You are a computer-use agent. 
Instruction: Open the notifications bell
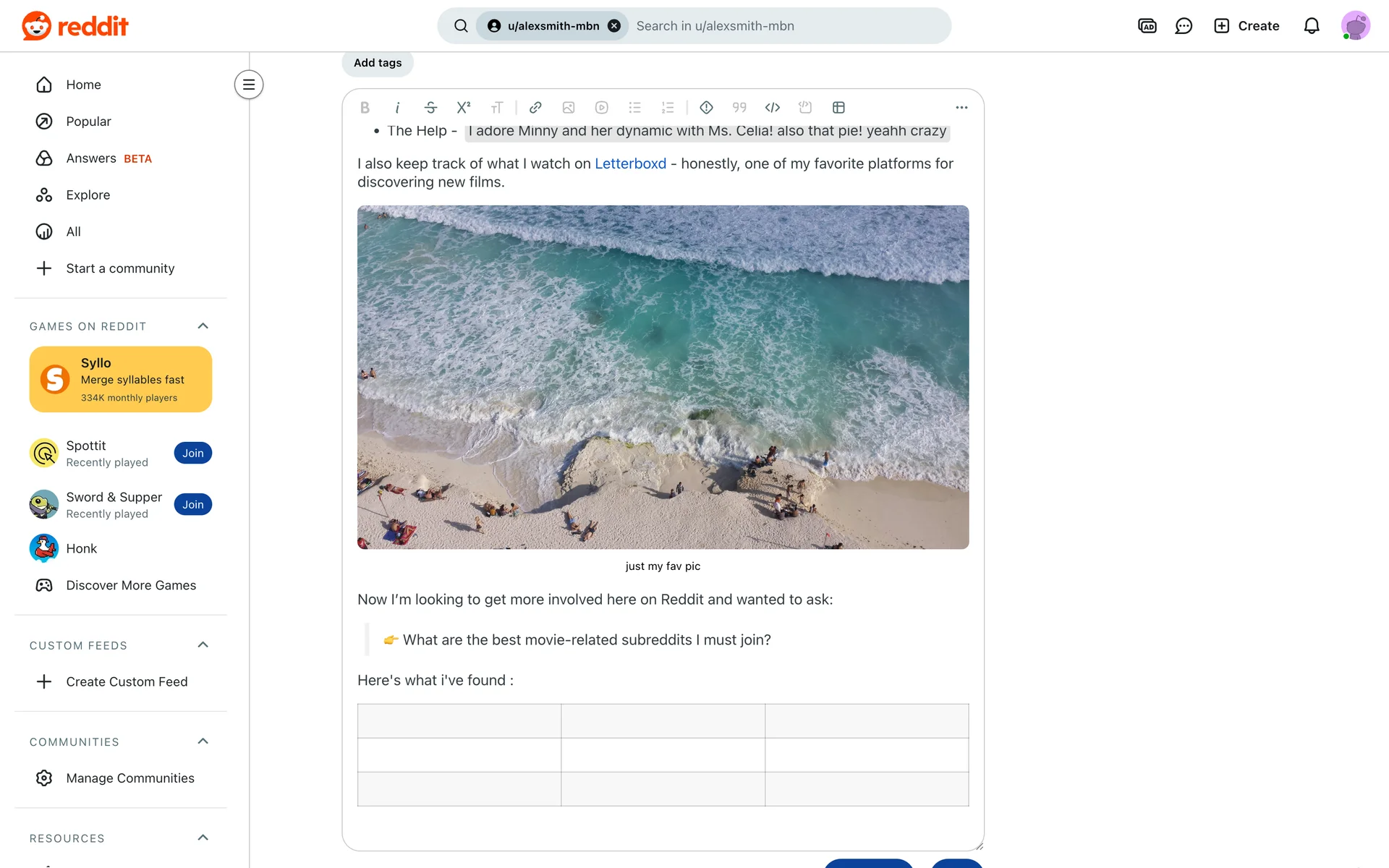[x=1311, y=26]
